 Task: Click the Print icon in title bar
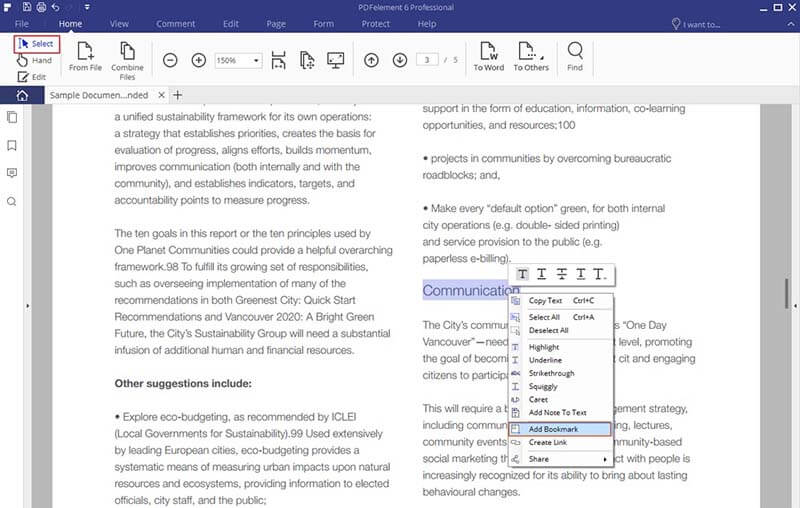click(x=41, y=7)
